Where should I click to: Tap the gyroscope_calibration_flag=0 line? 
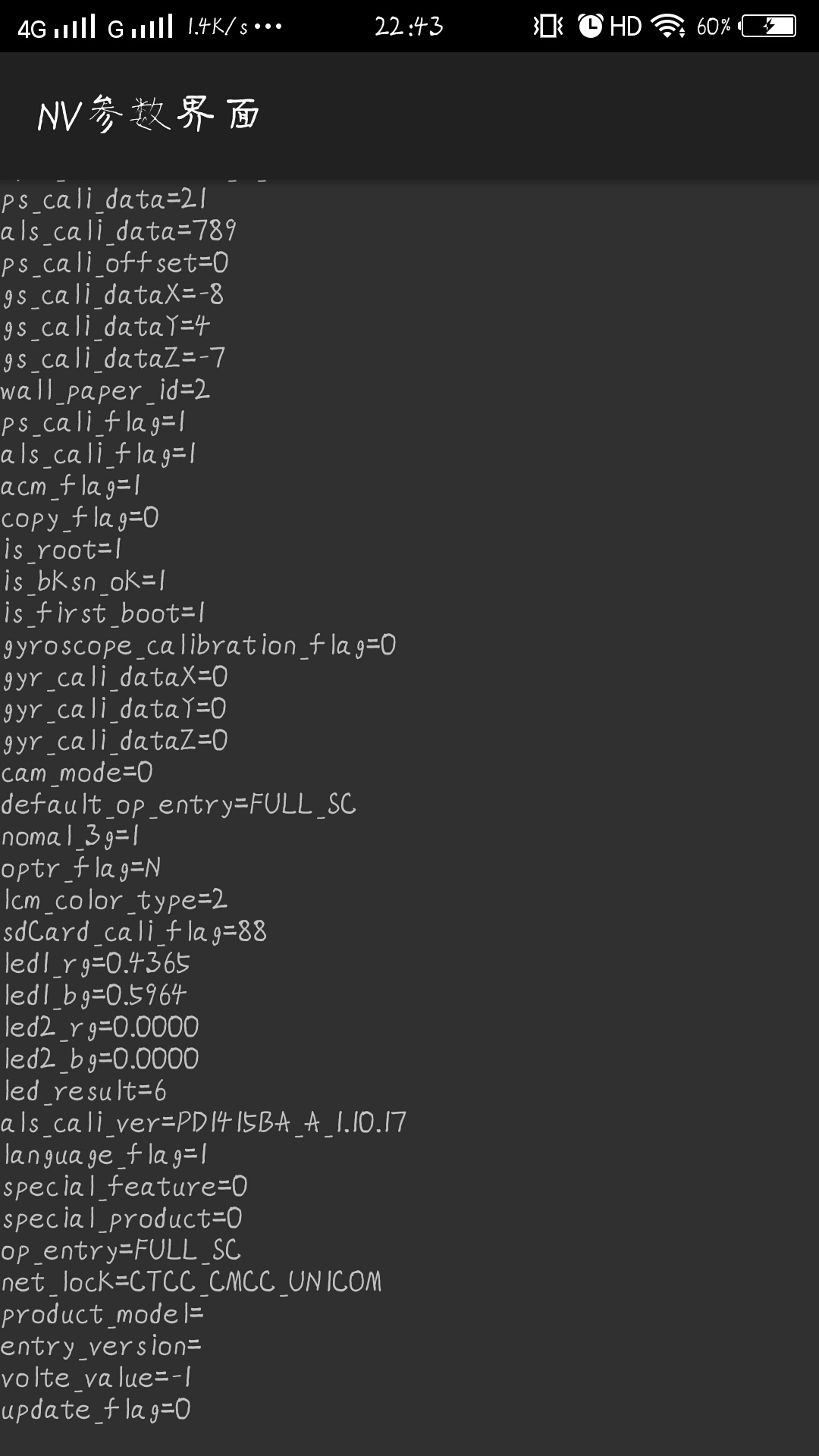coord(199,645)
